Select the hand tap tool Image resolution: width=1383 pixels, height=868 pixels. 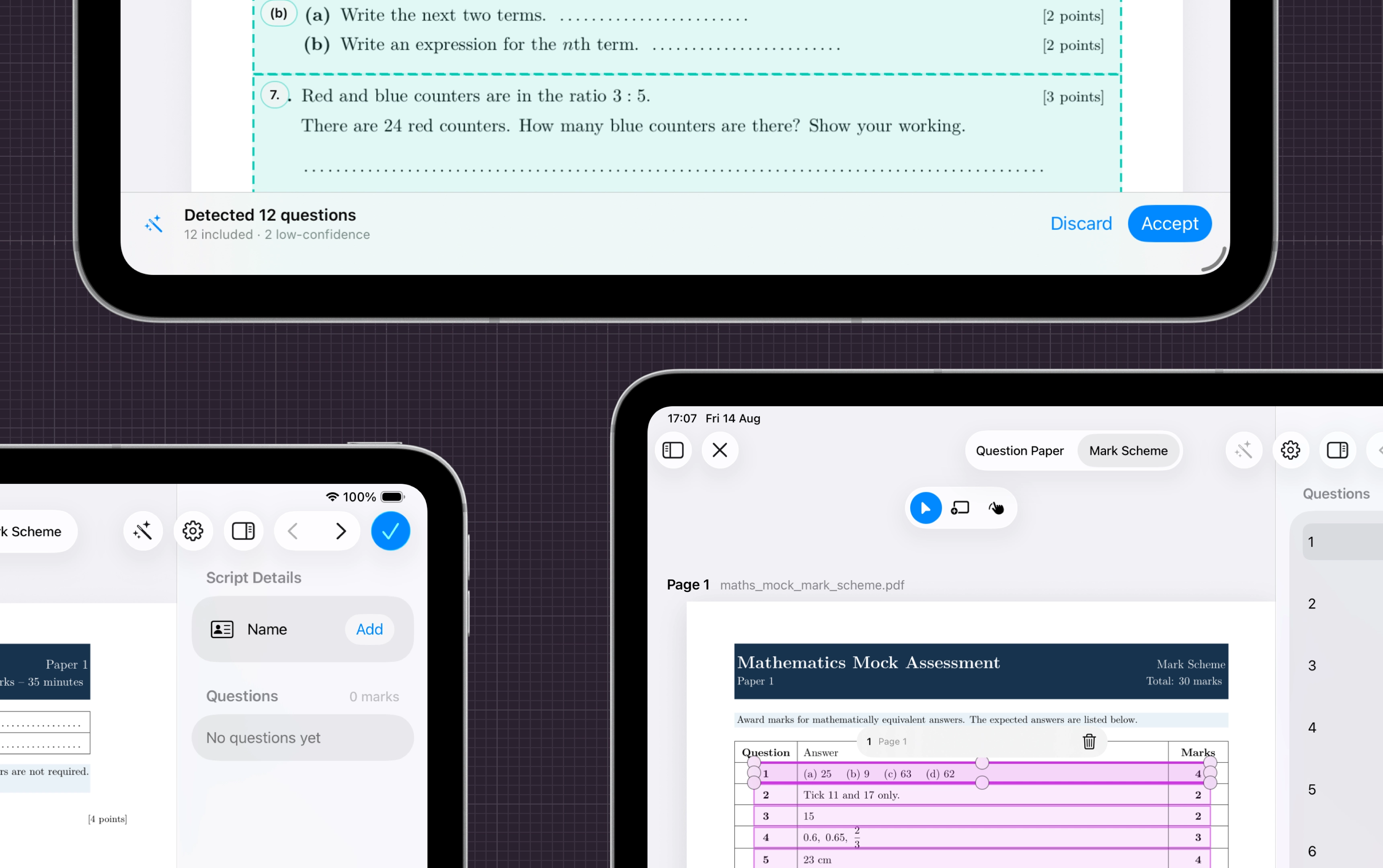coord(996,508)
